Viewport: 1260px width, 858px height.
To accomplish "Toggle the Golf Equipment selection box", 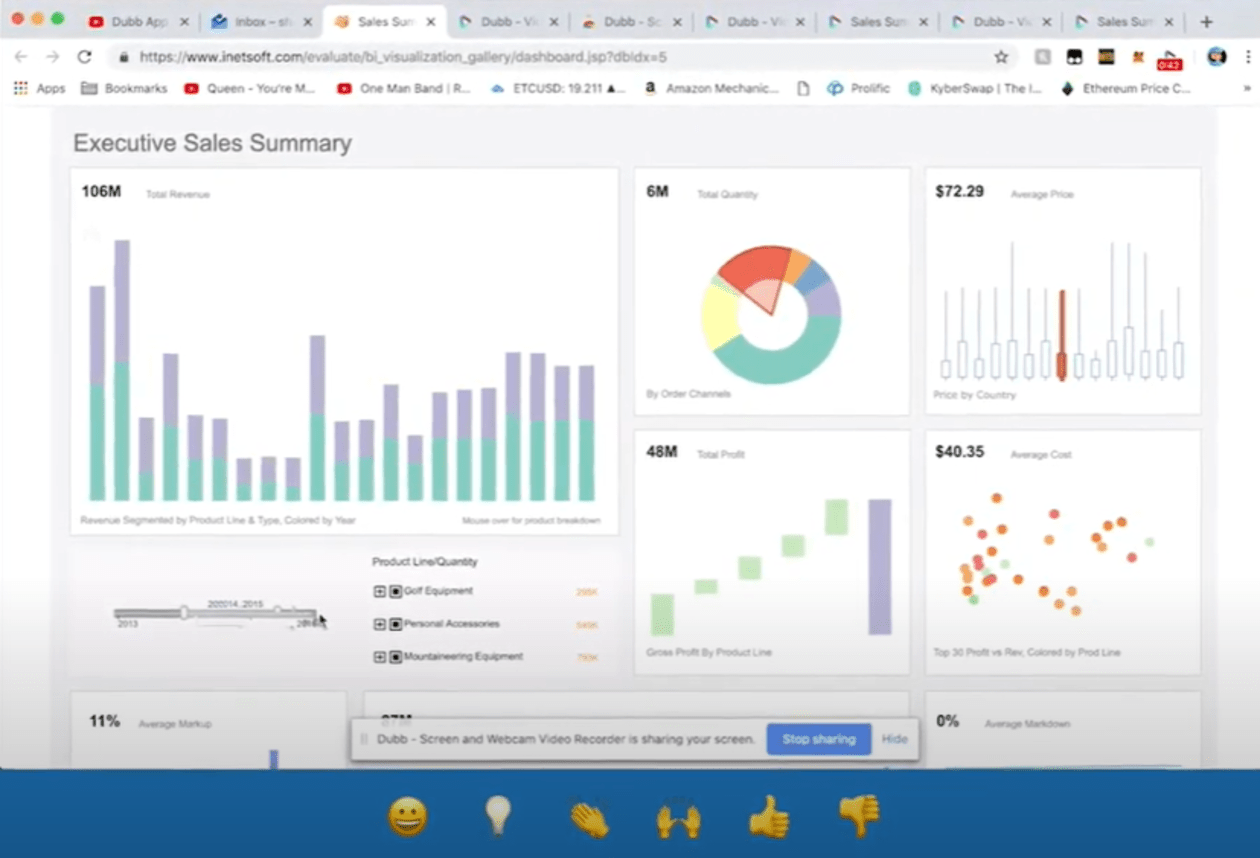I will pyautogui.click(x=395, y=591).
